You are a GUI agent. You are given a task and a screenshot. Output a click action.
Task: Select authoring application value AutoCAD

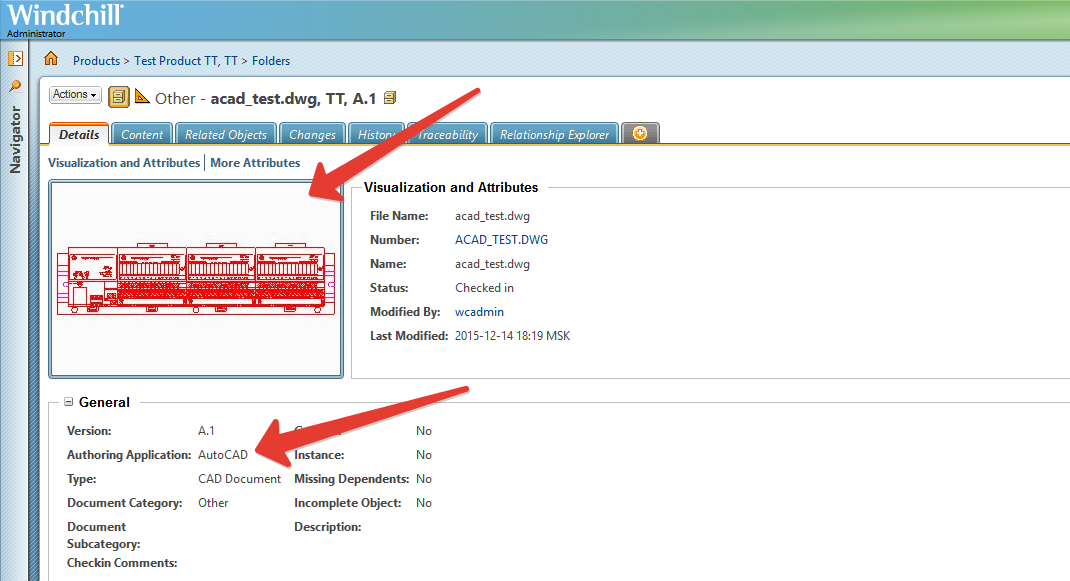[x=222, y=455]
